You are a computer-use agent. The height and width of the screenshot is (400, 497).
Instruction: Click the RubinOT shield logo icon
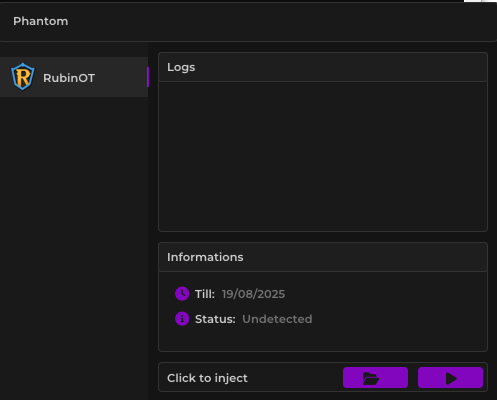[x=23, y=77]
